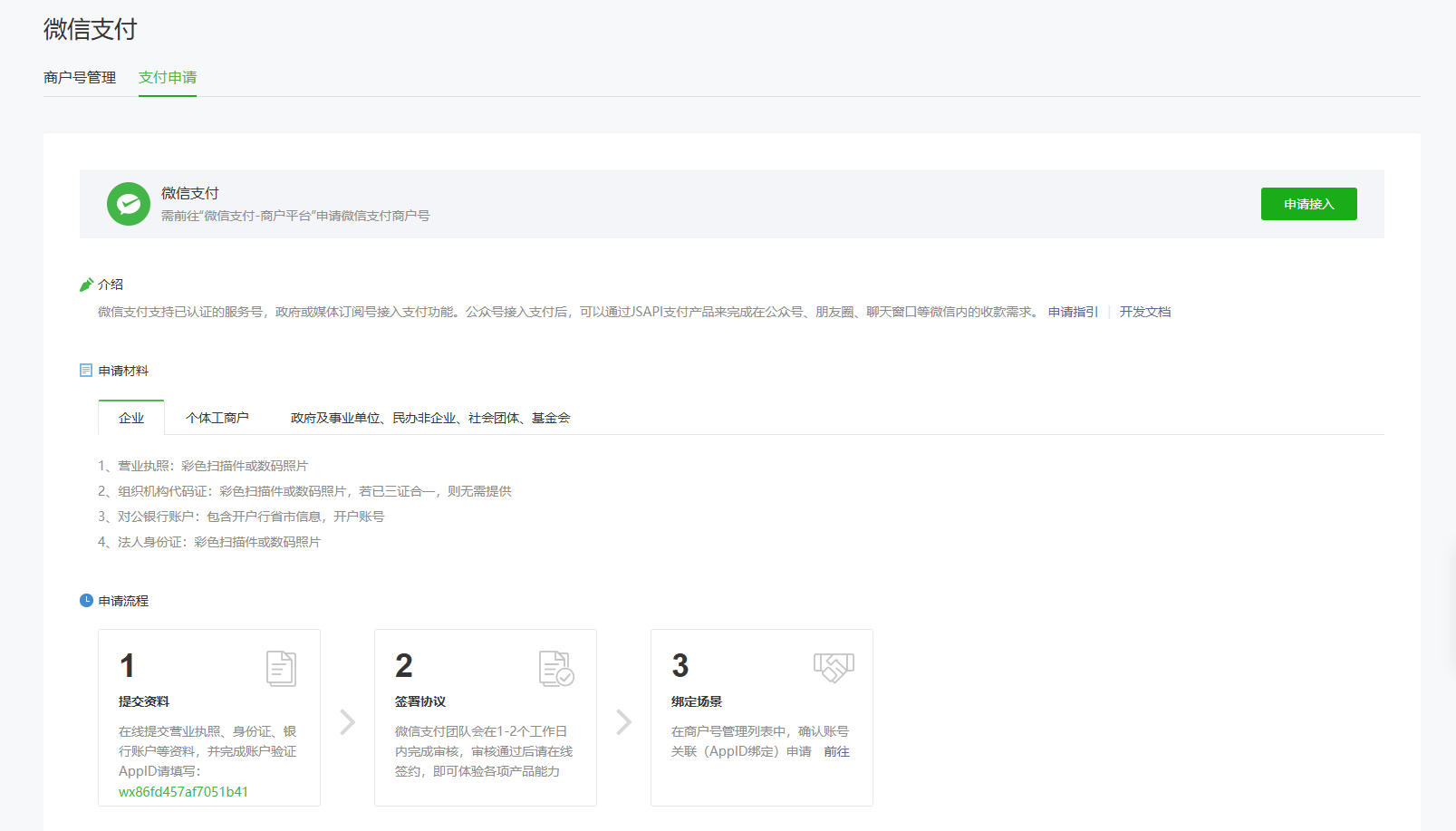Image resolution: width=1456 pixels, height=831 pixels.
Task: Click the 营业执照 requirement line
Action: click(x=203, y=466)
